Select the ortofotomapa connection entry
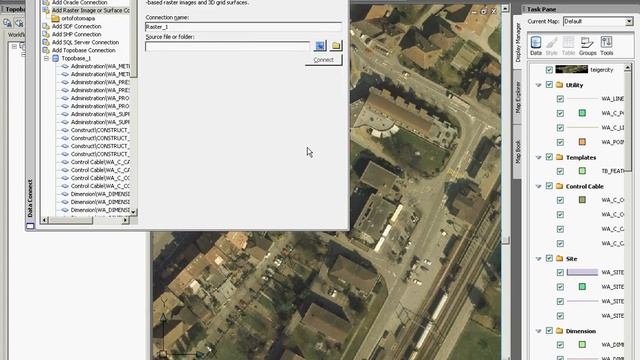Image resolution: width=640 pixels, height=360 pixels. (78, 18)
